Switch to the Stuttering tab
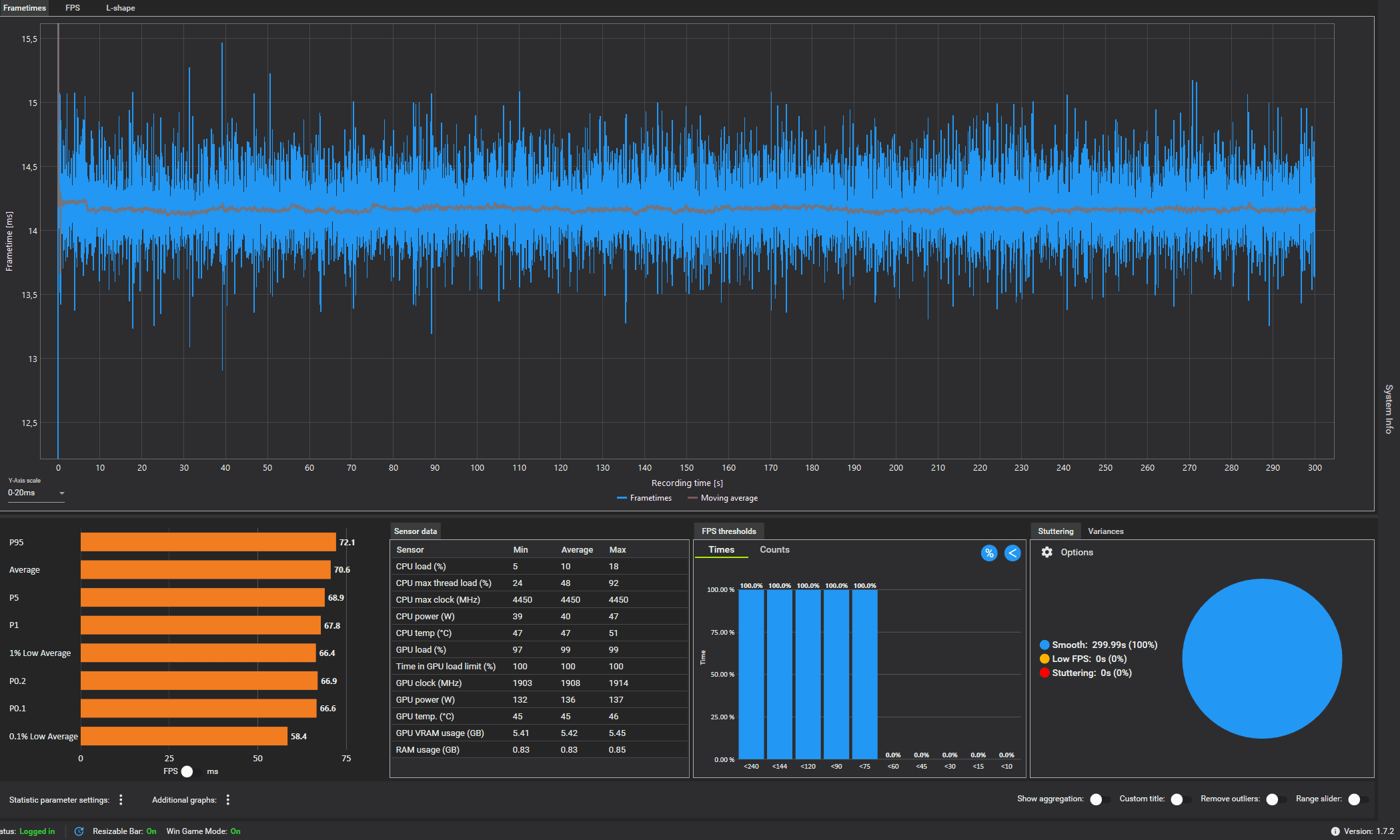Image resolution: width=1400 pixels, height=840 pixels. [x=1055, y=531]
